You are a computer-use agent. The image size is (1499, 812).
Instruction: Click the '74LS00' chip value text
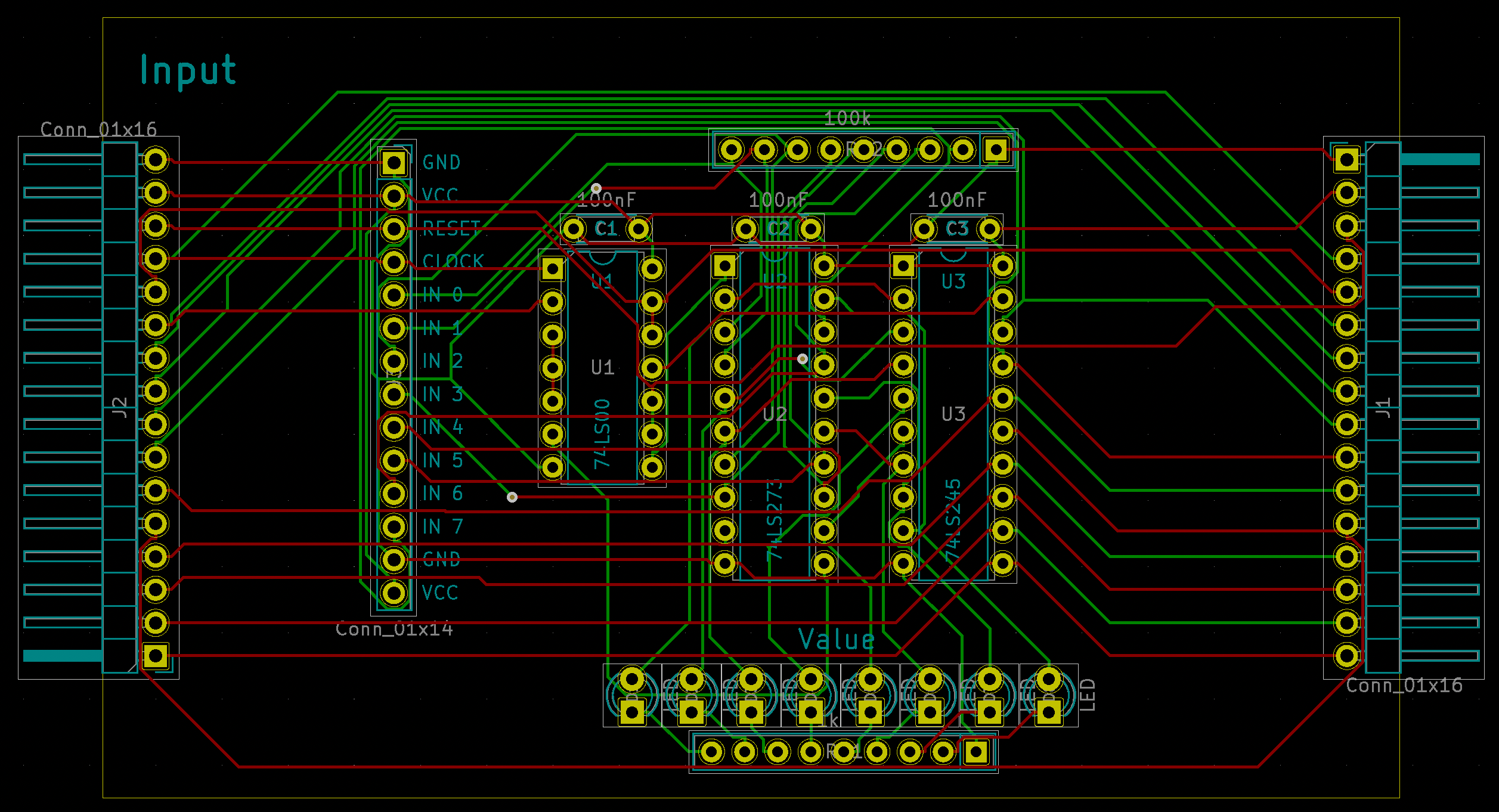point(603,433)
